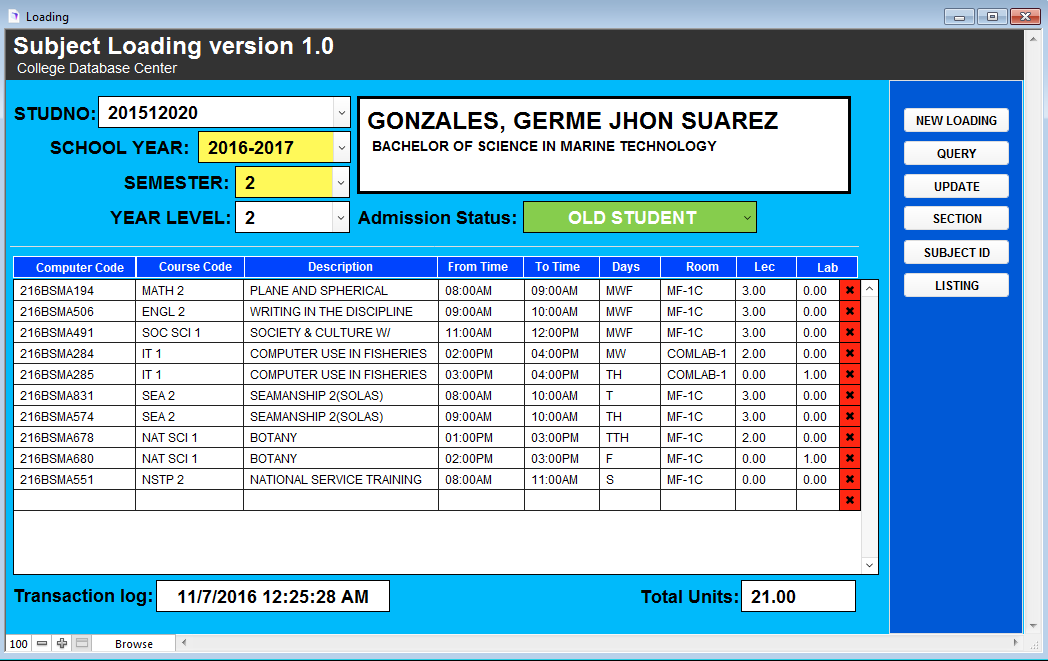Click the table's scroll down arrow
The image size is (1048, 661).
(x=869, y=565)
